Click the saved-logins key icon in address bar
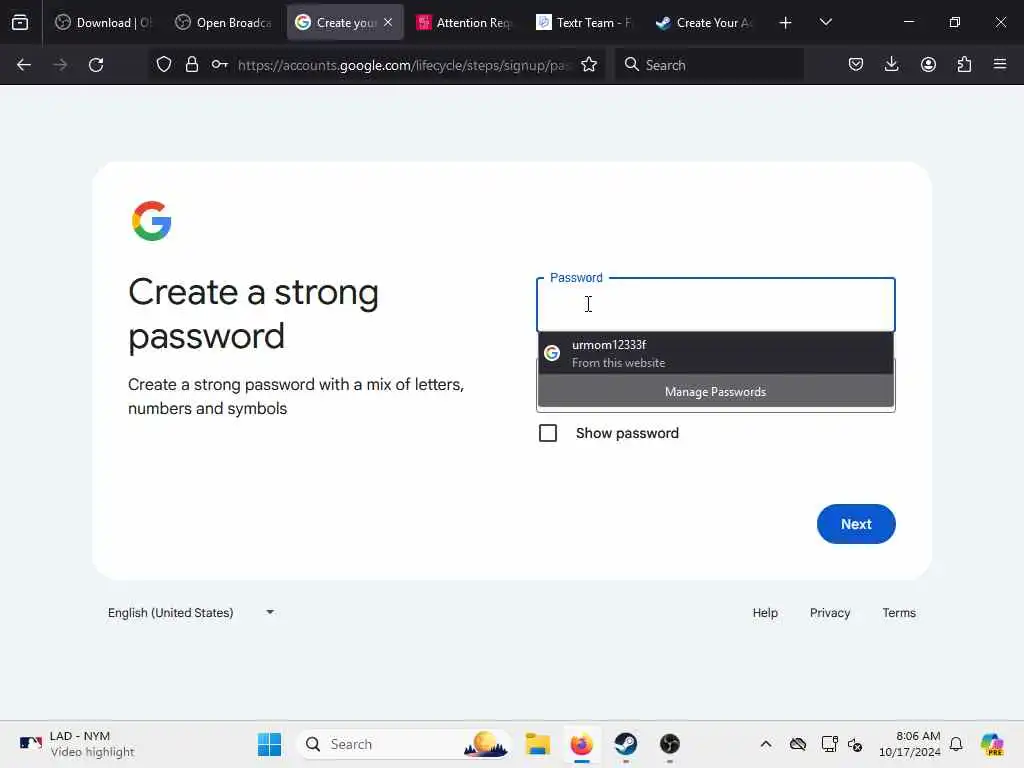Image resolution: width=1024 pixels, height=768 pixels. tap(219, 65)
